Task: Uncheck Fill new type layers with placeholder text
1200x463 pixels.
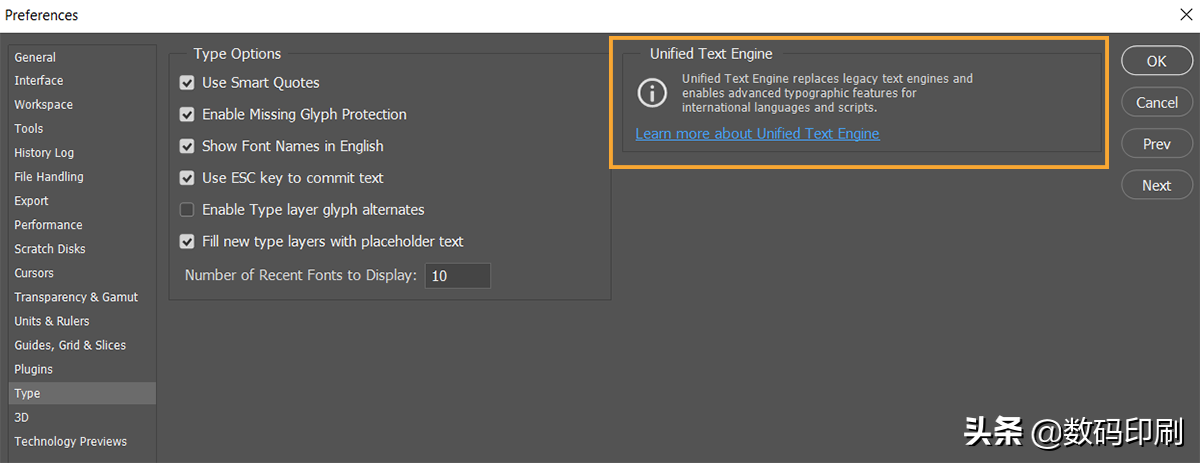Action: coord(186,242)
